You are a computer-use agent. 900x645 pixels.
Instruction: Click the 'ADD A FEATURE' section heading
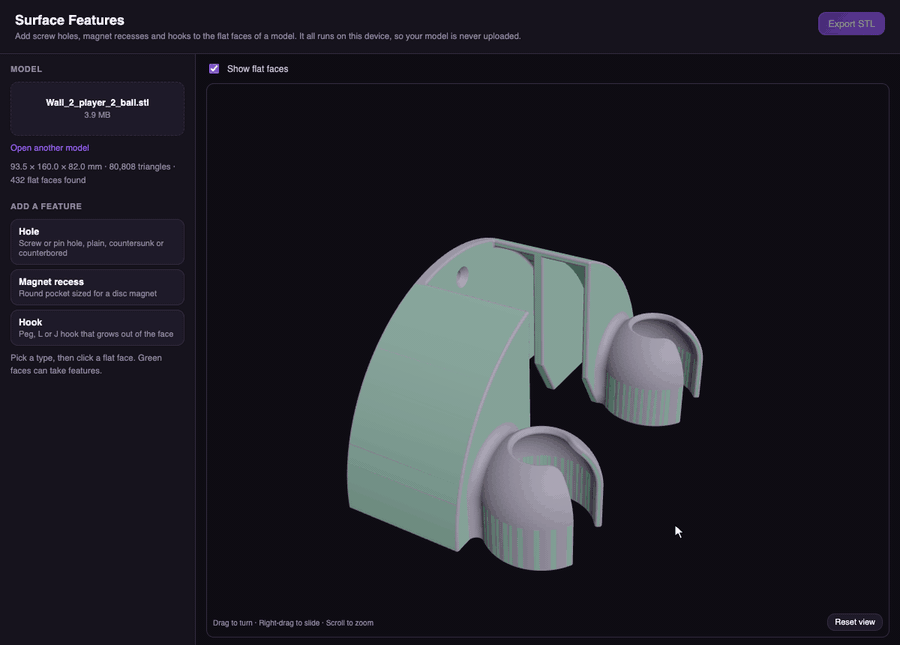[46, 206]
